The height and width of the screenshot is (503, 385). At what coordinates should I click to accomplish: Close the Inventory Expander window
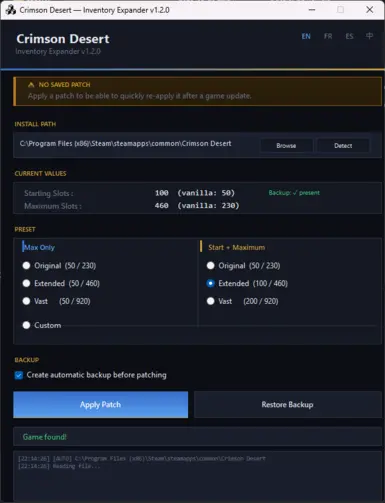point(370,10)
